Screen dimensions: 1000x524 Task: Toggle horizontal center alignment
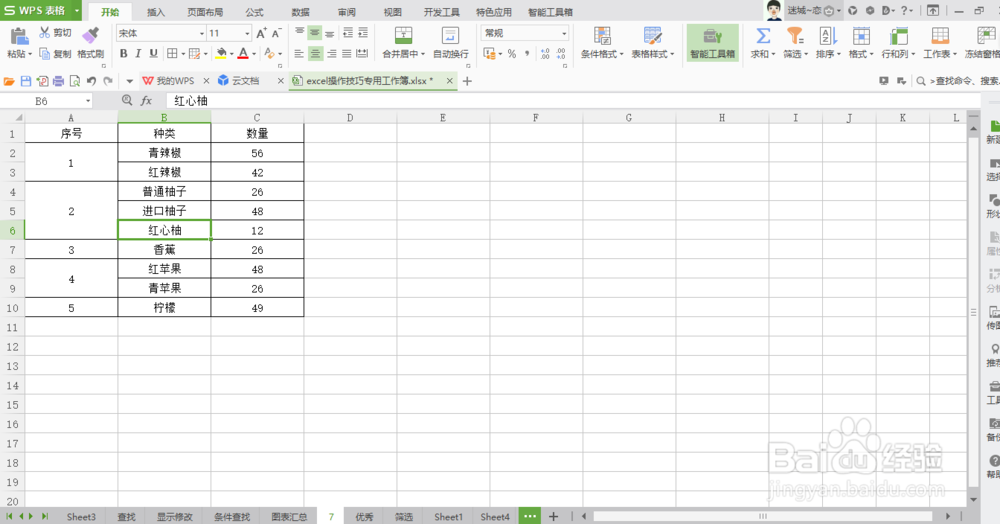click(x=316, y=54)
